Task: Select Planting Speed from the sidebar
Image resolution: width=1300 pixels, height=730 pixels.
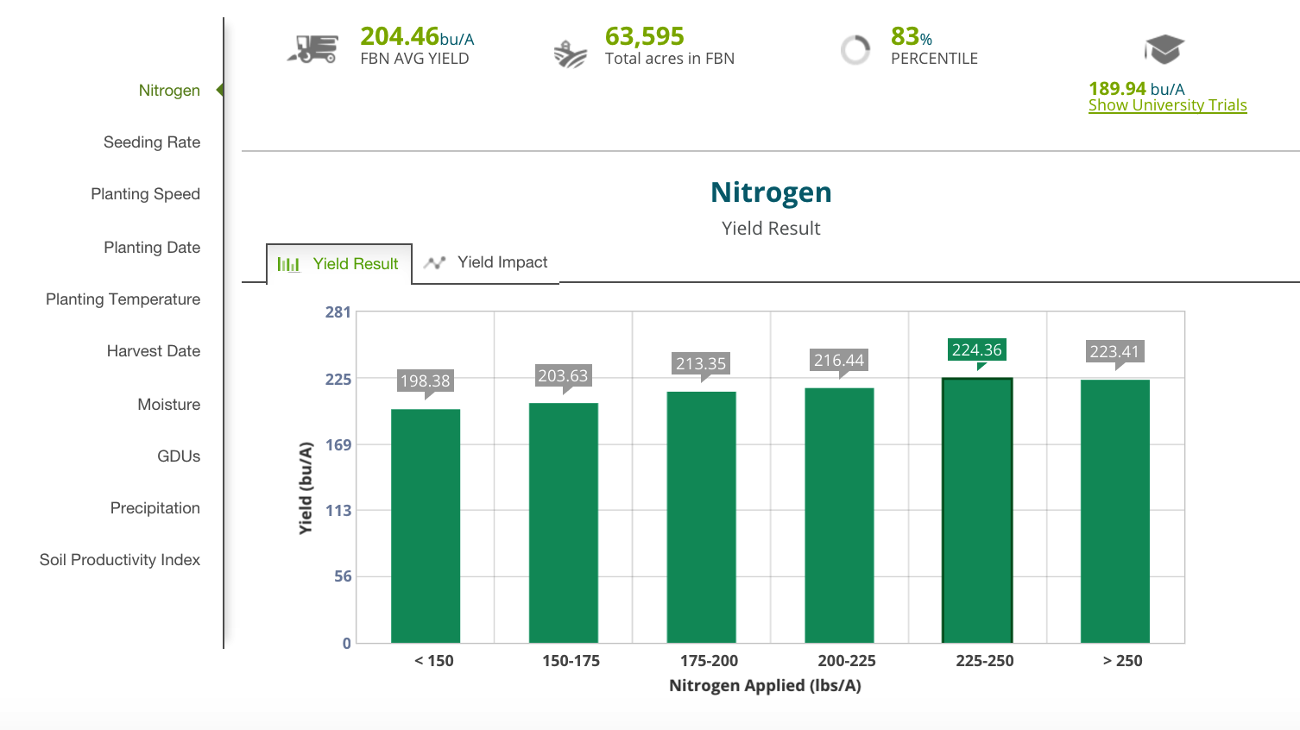Action: (145, 194)
